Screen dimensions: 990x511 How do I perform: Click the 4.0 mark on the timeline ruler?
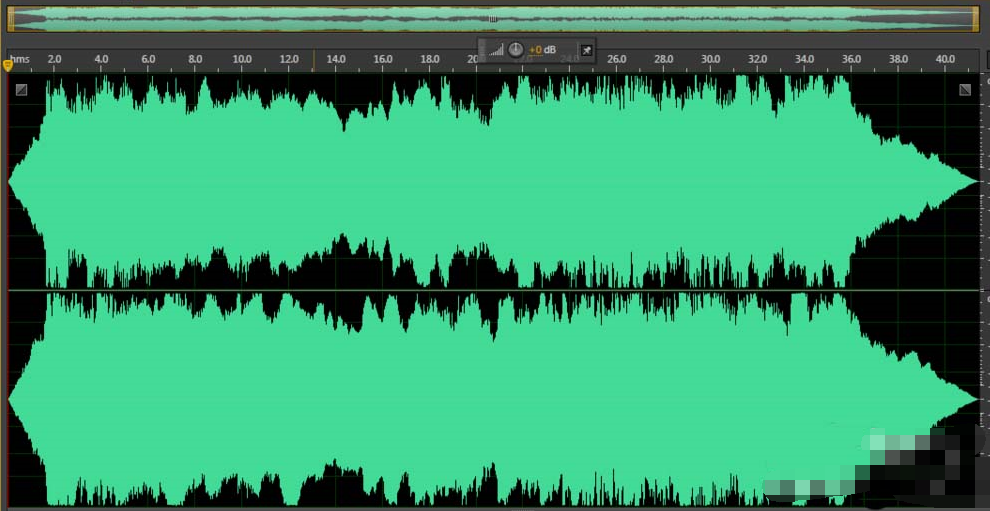pyautogui.click(x=101, y=60)
